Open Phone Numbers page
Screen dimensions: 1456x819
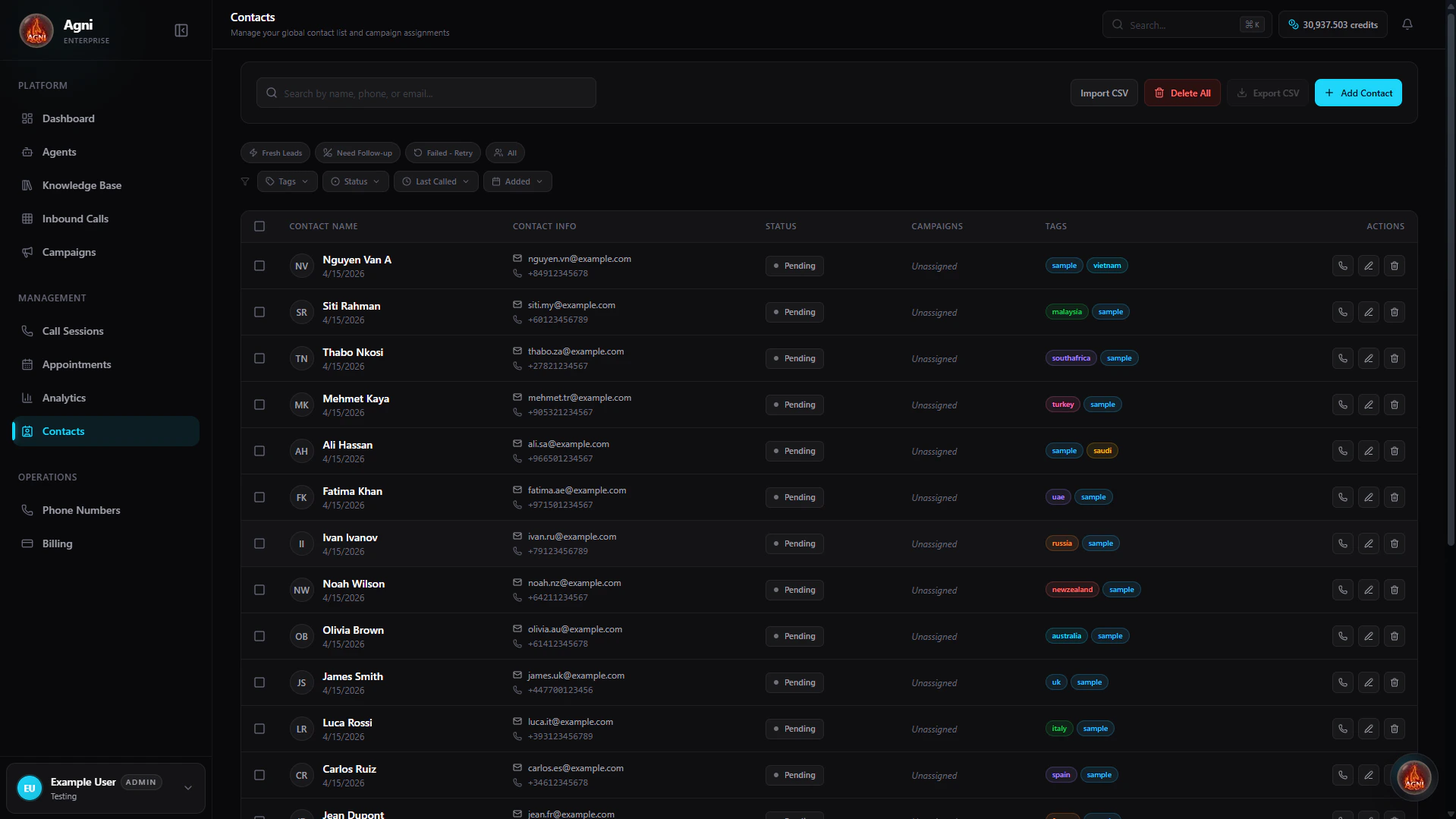(105, 510)
